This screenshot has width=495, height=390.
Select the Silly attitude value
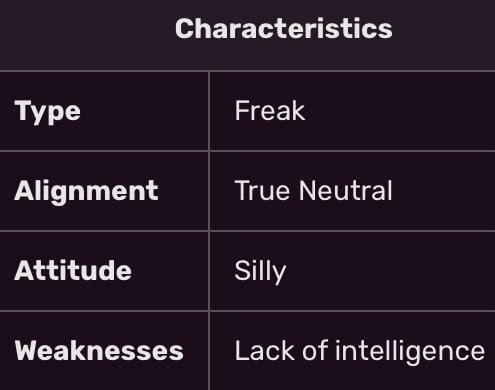(x=260, y=272)
